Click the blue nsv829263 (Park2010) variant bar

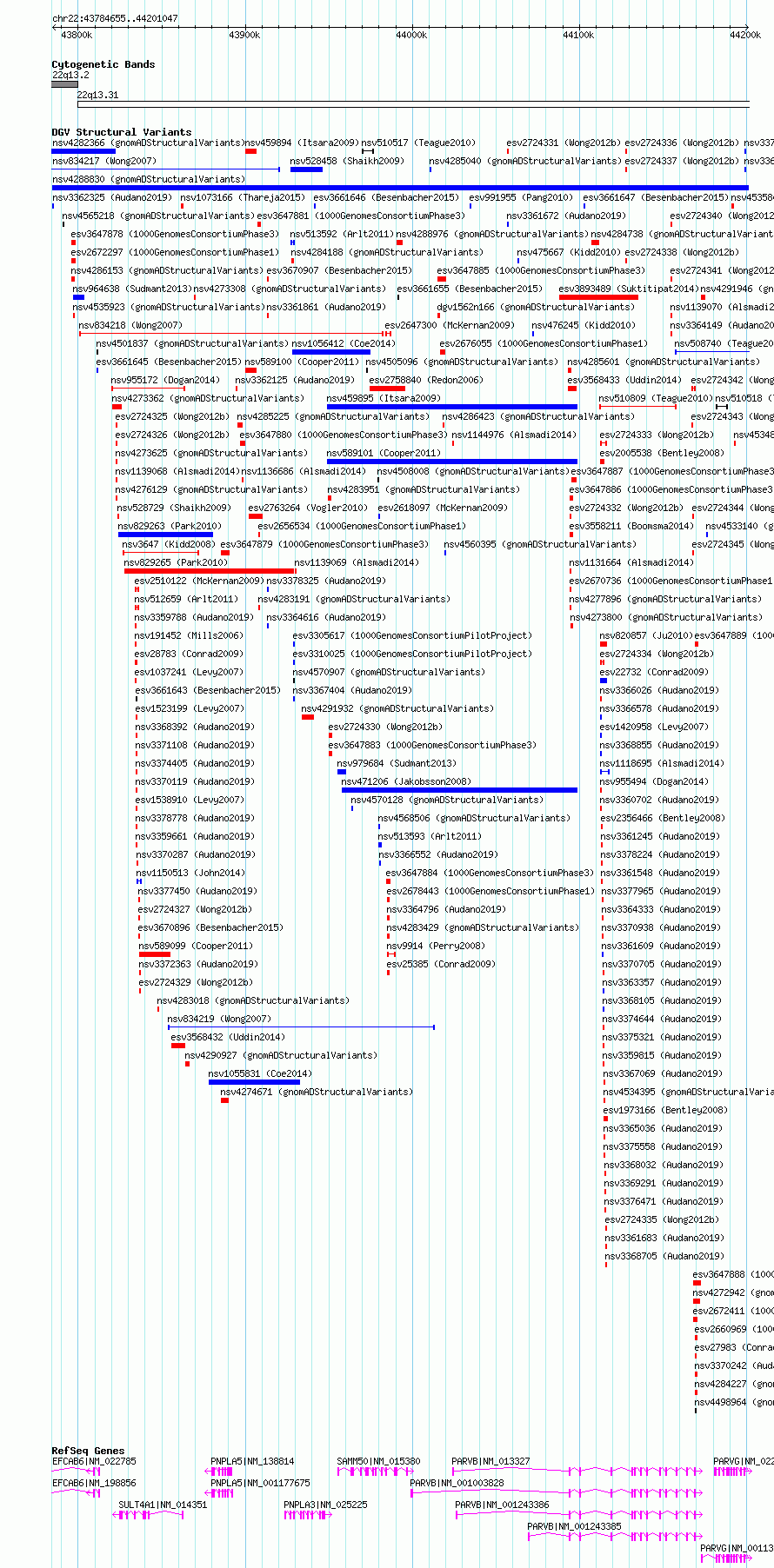pos(165,535)
